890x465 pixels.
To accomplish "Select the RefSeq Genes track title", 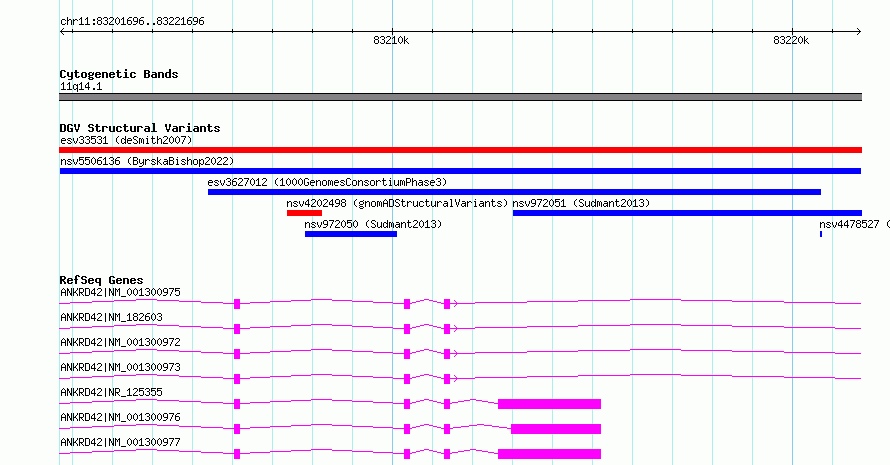I will coord(102,280).
